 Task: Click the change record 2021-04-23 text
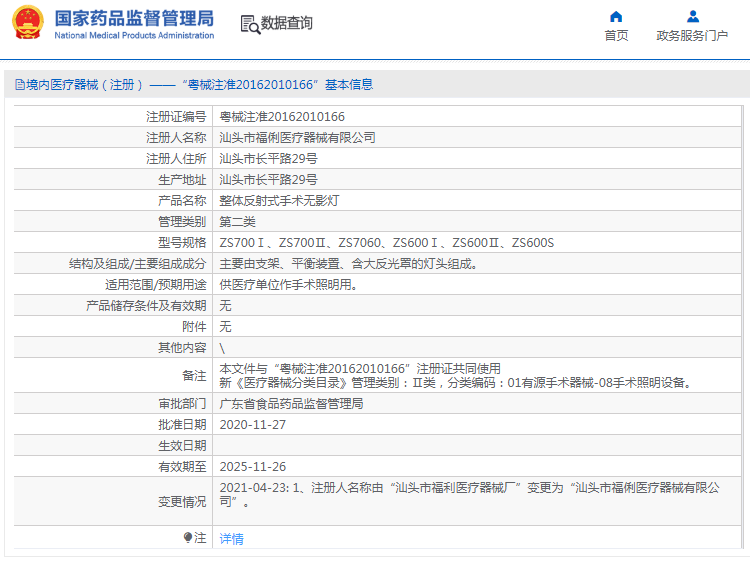coord(469,495)
